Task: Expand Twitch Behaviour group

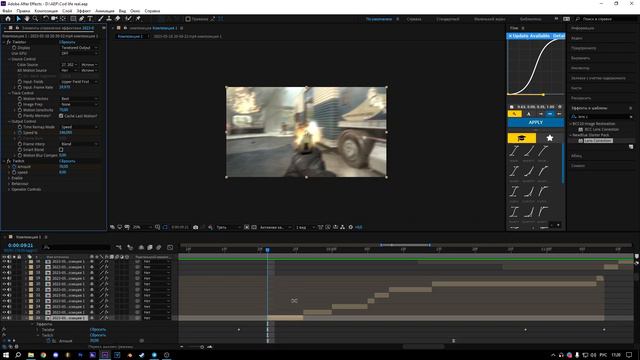Action: [9, 184]
